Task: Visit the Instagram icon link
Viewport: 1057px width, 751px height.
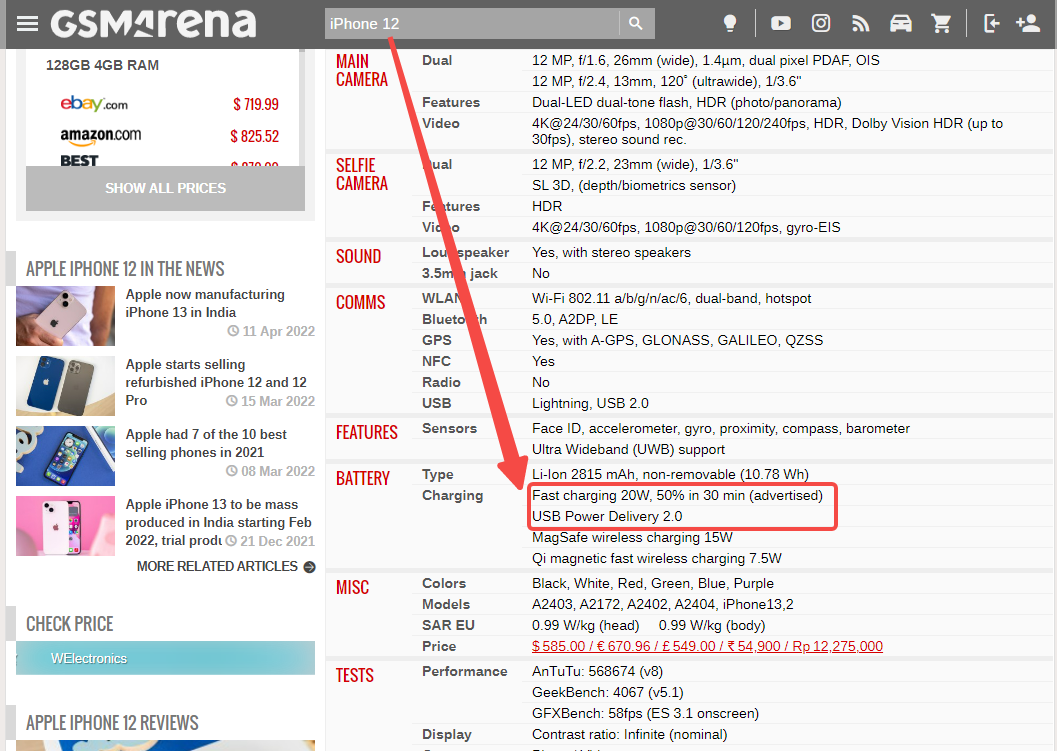Action: 821,23
